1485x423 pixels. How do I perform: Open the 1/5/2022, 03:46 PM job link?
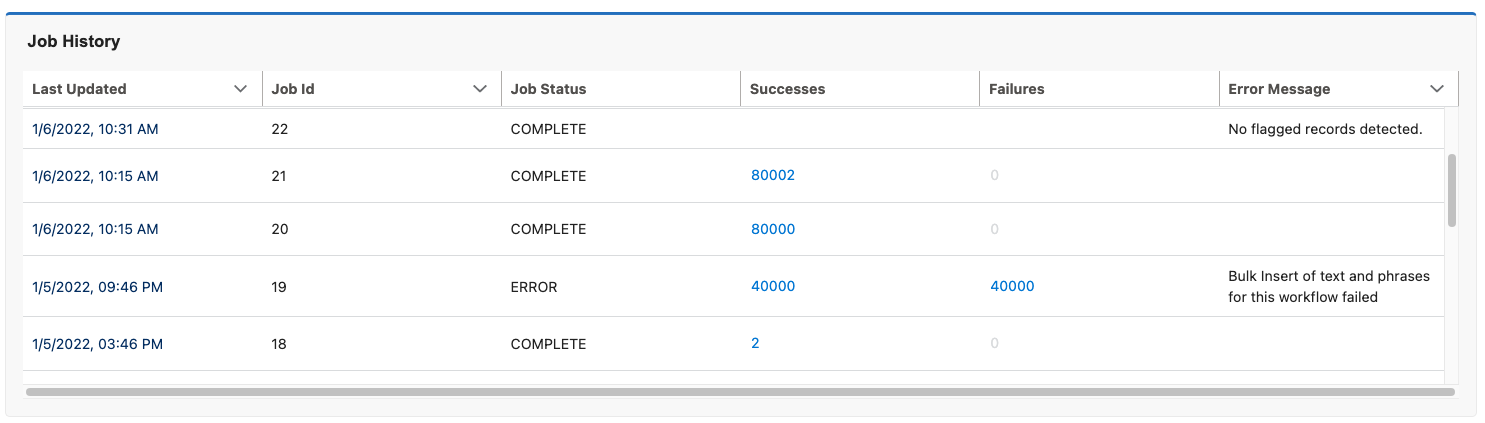97,344
